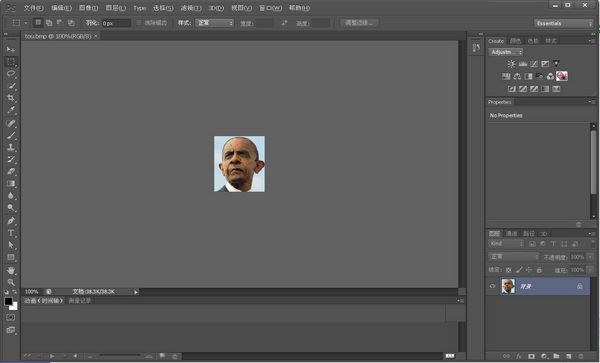600x363 pixels.
Task: Choose Add to selection mode
Action: tap(49, 23)
